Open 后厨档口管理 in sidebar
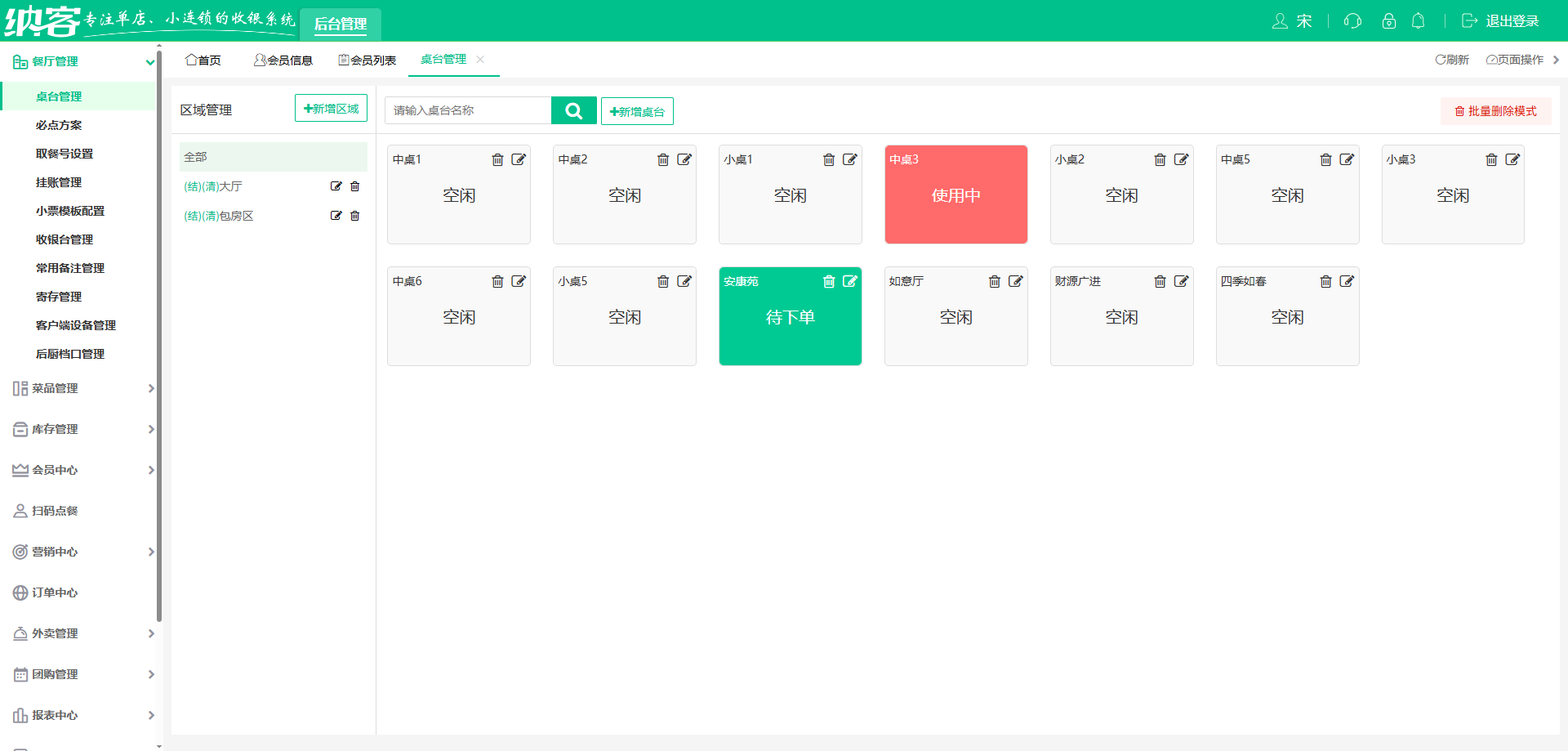1568x751 pixels. [70, 354]
